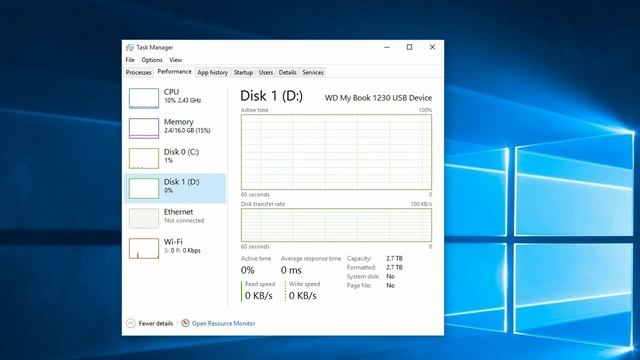Image resolution: width=640 pixels, height=360 pixels.
Task: Select Disk 0 (C:) label in sidebar
Action: [x=181, y=152]
